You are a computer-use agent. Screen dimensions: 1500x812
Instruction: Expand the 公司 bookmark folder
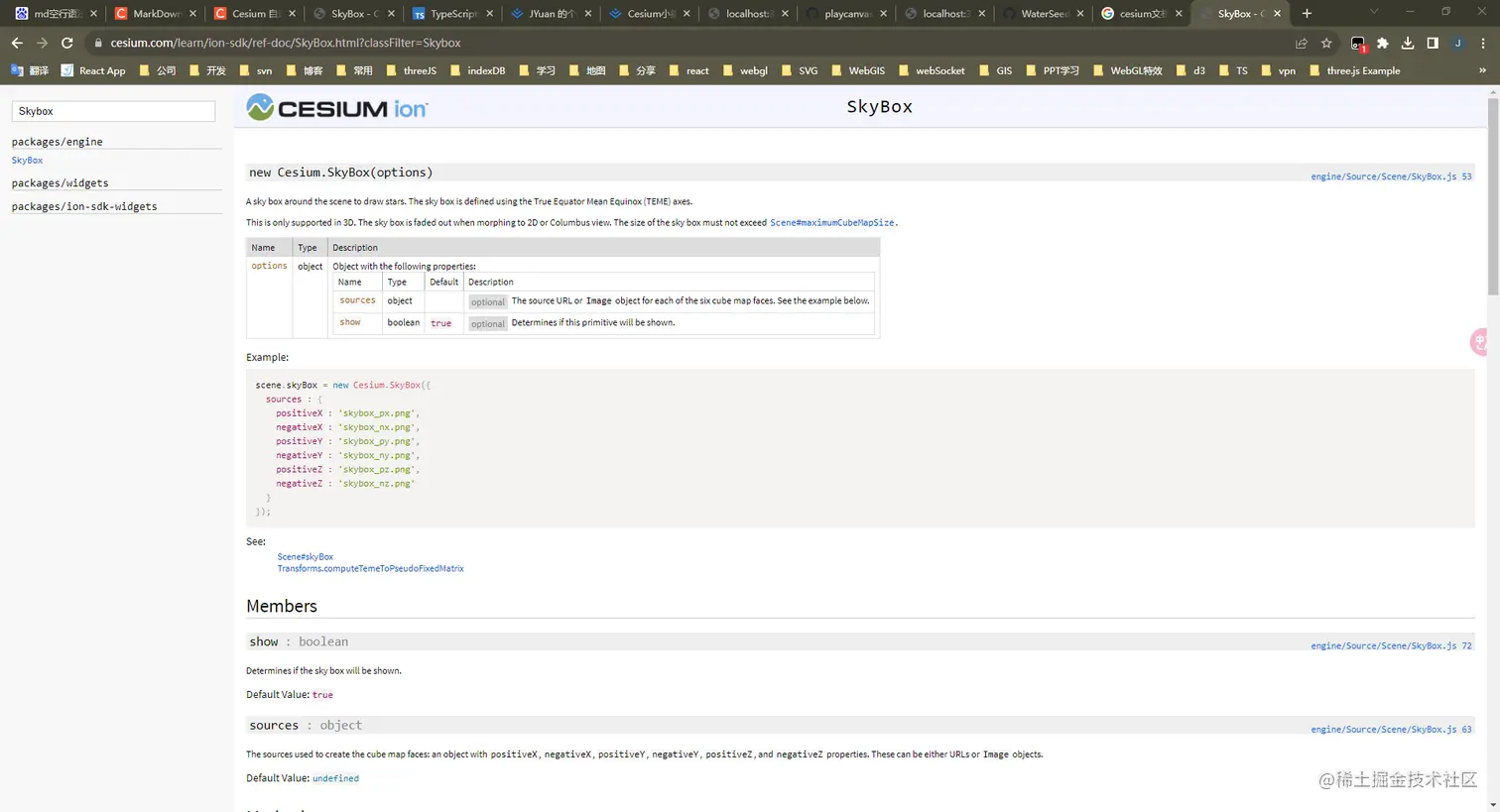157,70
